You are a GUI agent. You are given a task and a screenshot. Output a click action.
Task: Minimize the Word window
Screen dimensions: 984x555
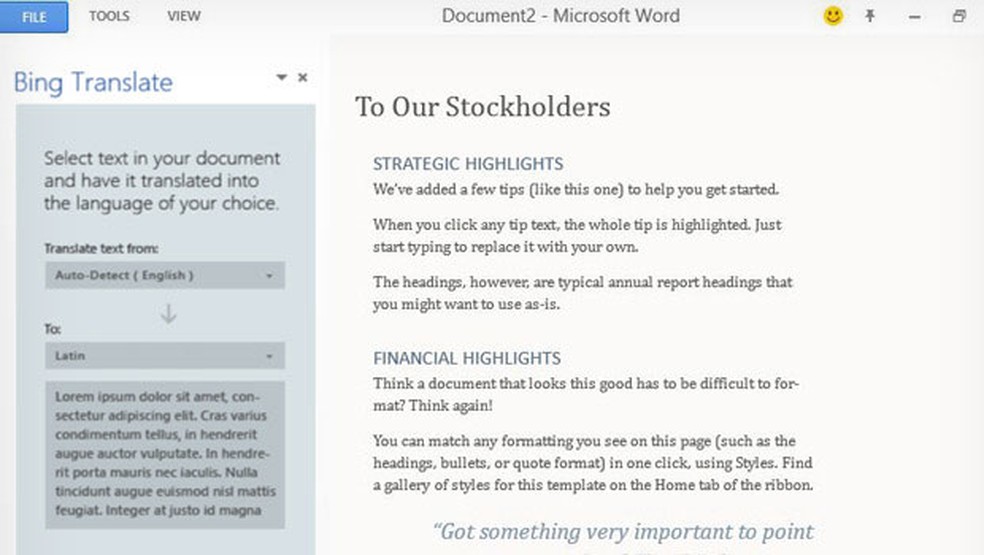click(x=915, y=17)
